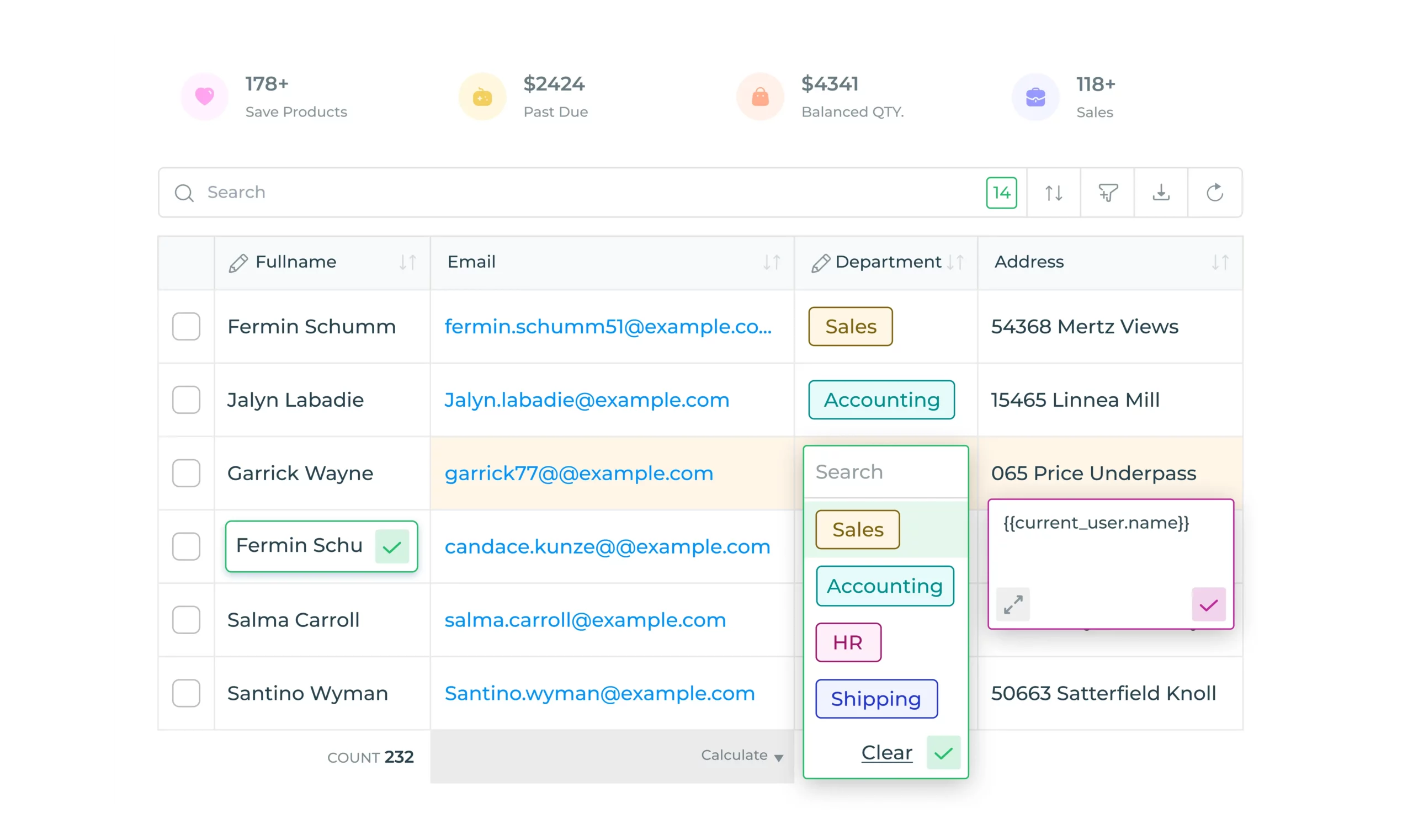Click the sort ascending/descending icon
Viewport: 1413px width, 840px height.
1053,192
